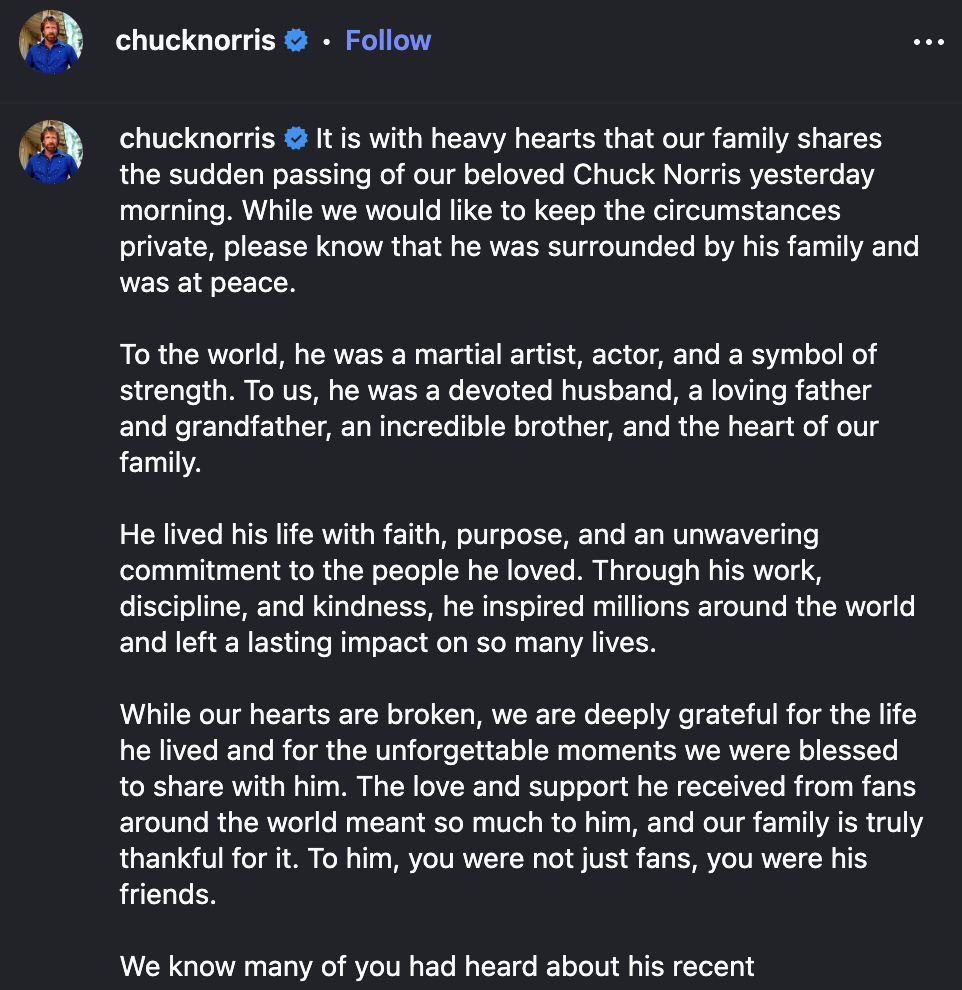Click the profile avatar next to caption

pyautogui.click(x=51, y=151)
